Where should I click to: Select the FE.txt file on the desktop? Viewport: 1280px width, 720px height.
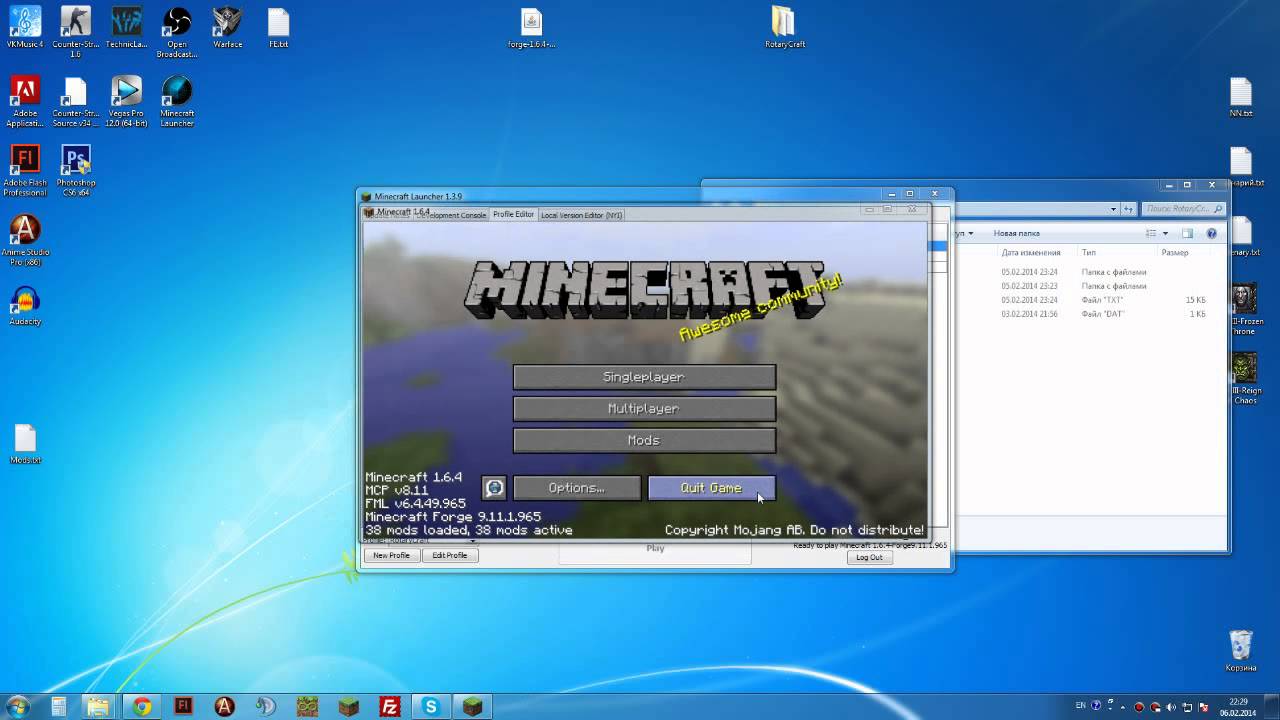[279, 28]
